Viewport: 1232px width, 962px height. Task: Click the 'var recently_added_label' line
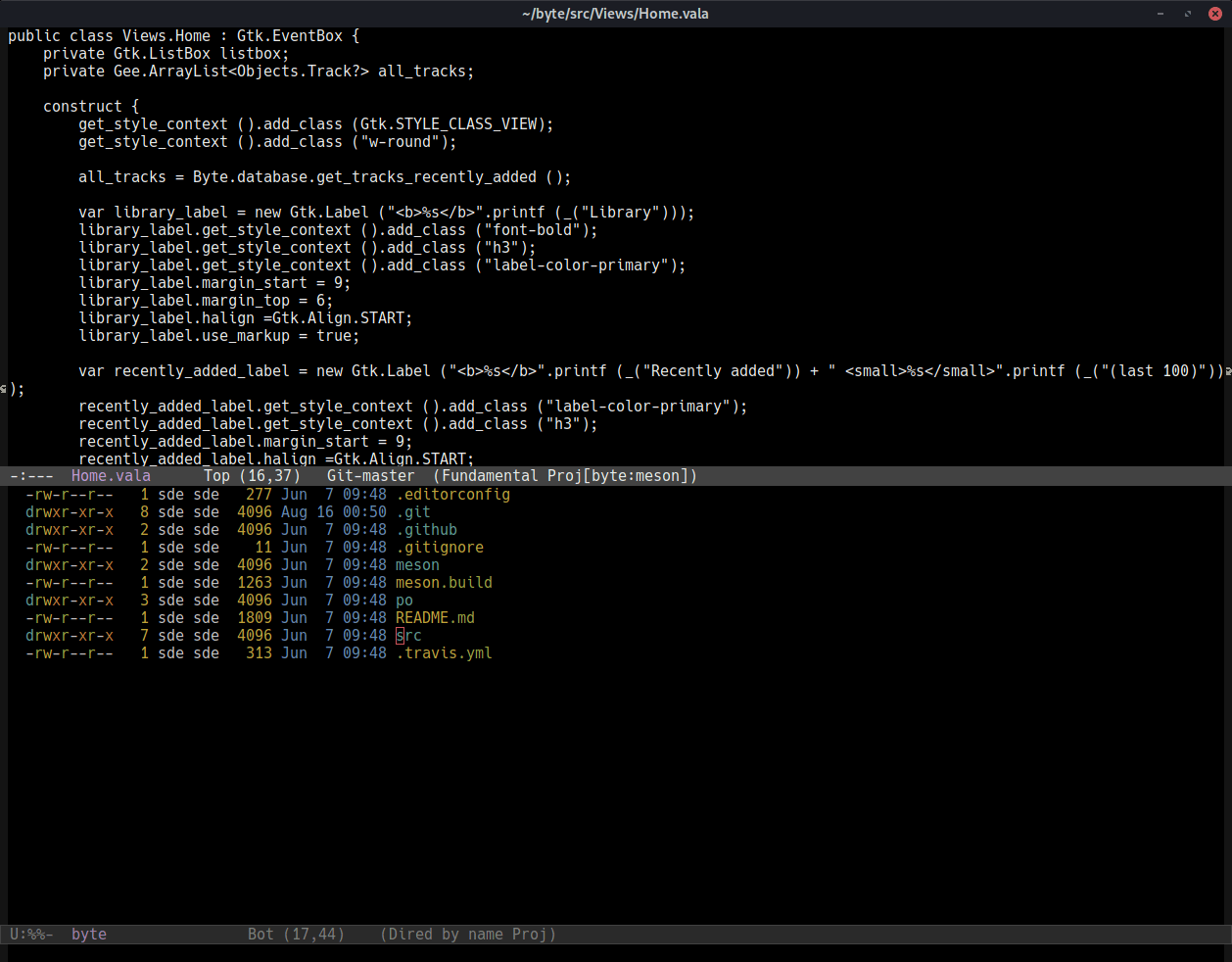tap(651, 371)
